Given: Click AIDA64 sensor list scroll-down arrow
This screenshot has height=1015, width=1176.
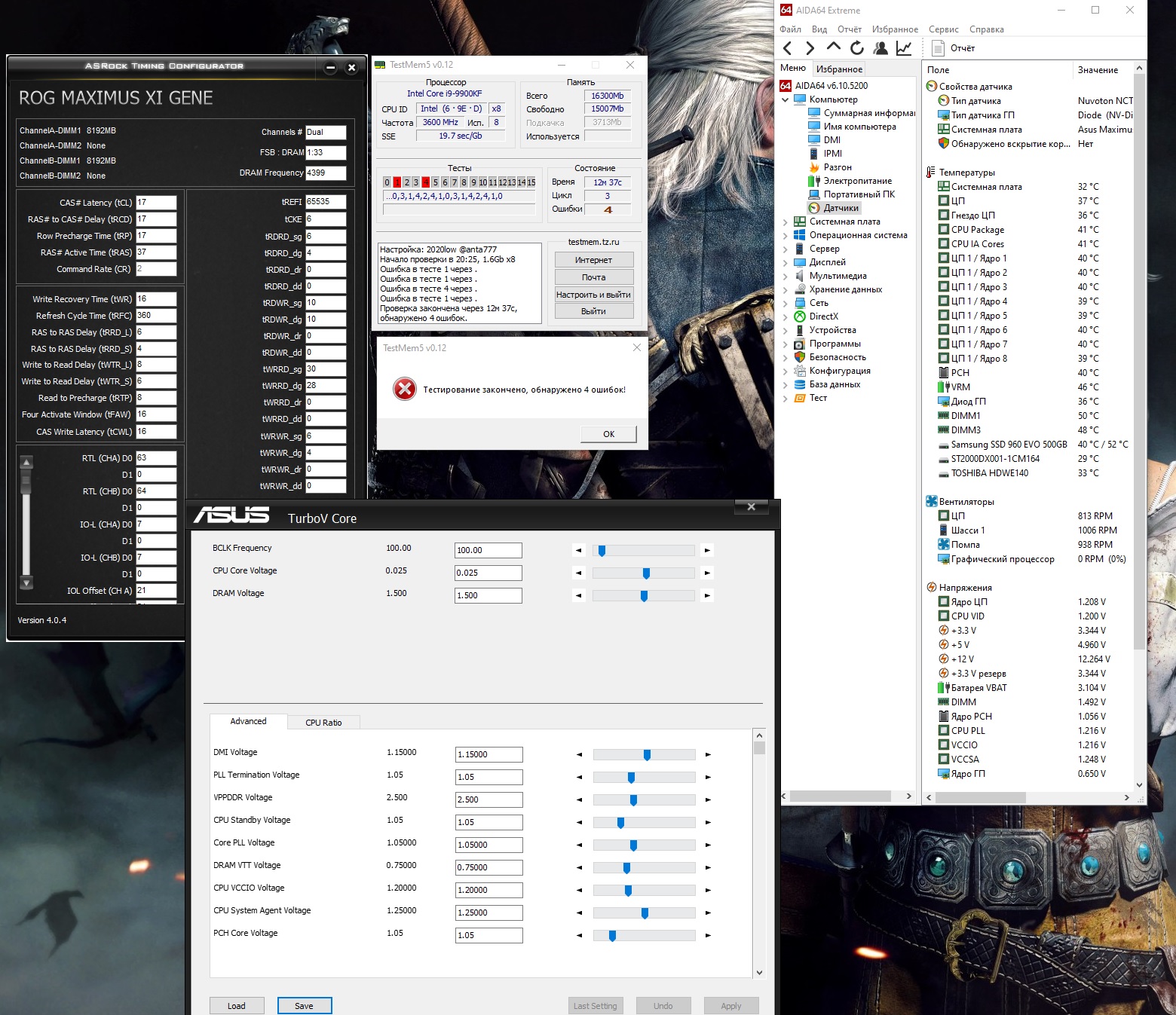Looking at the screenshot, I should tap(1139, 784).
